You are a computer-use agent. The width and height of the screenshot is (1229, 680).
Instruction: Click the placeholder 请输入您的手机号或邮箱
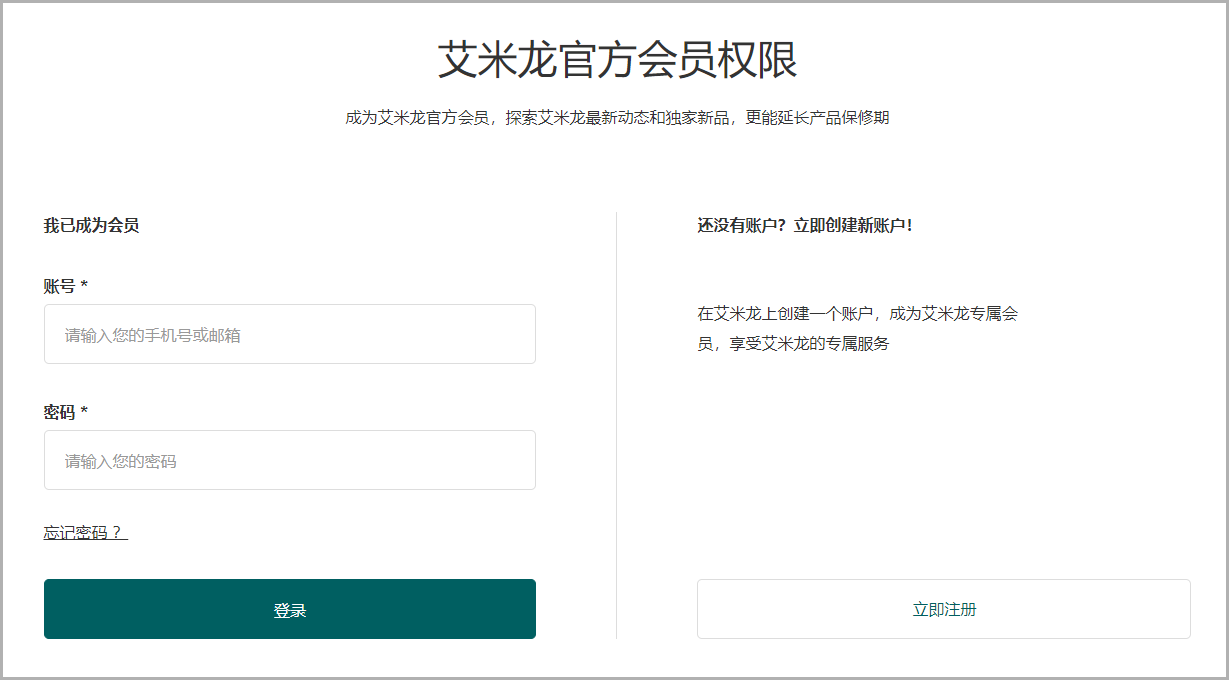153,335
